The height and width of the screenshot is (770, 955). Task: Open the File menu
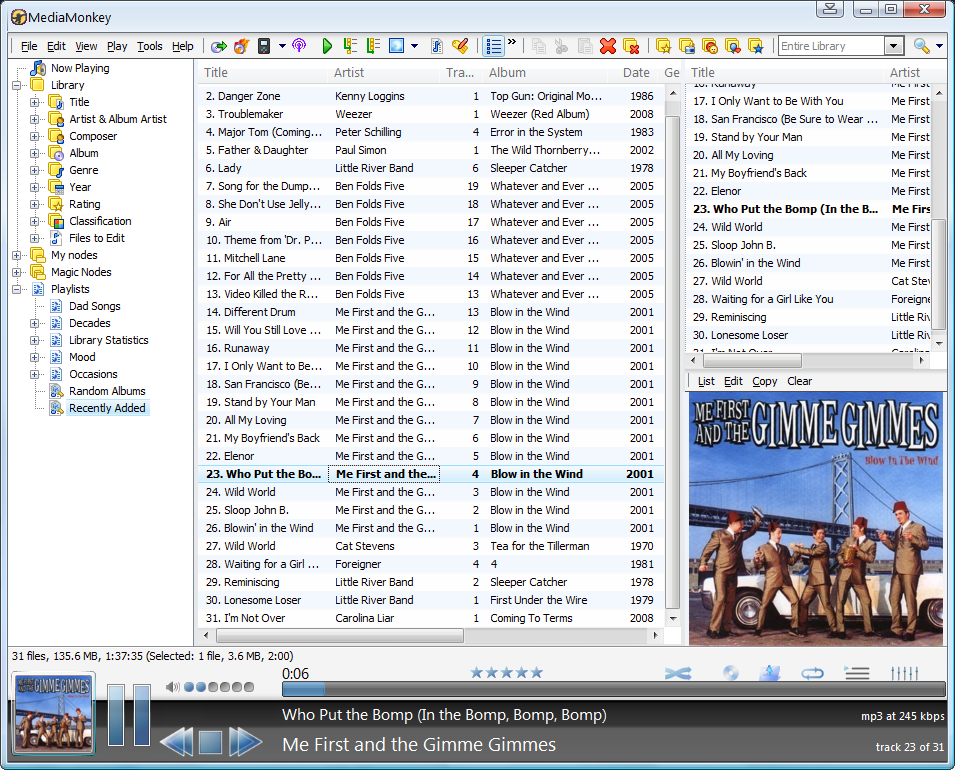tap(29, 46)
